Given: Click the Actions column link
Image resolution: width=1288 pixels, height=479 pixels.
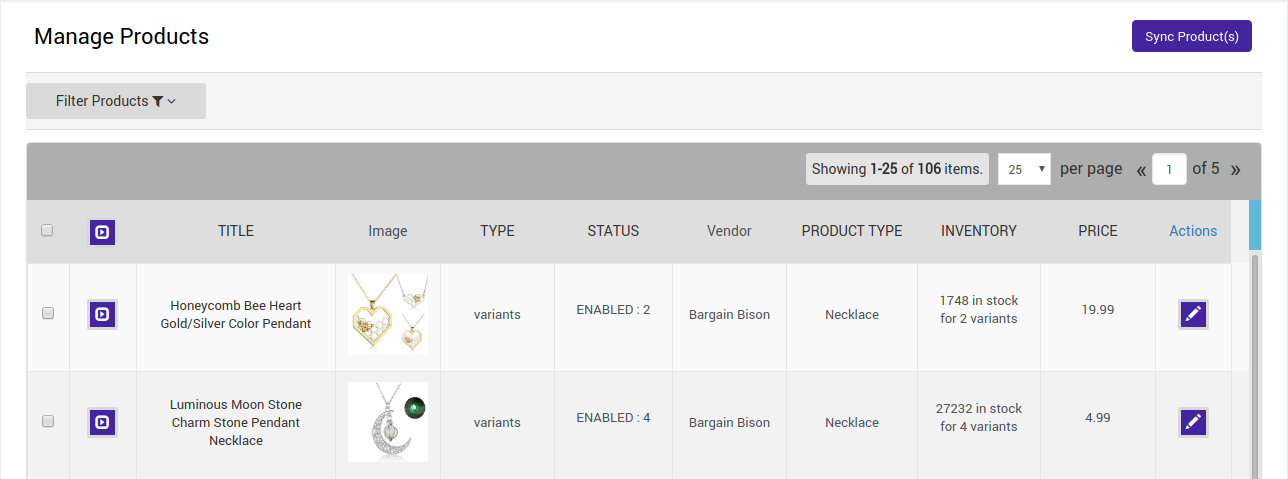Looking at the screenshot, I should [1193, 231].
